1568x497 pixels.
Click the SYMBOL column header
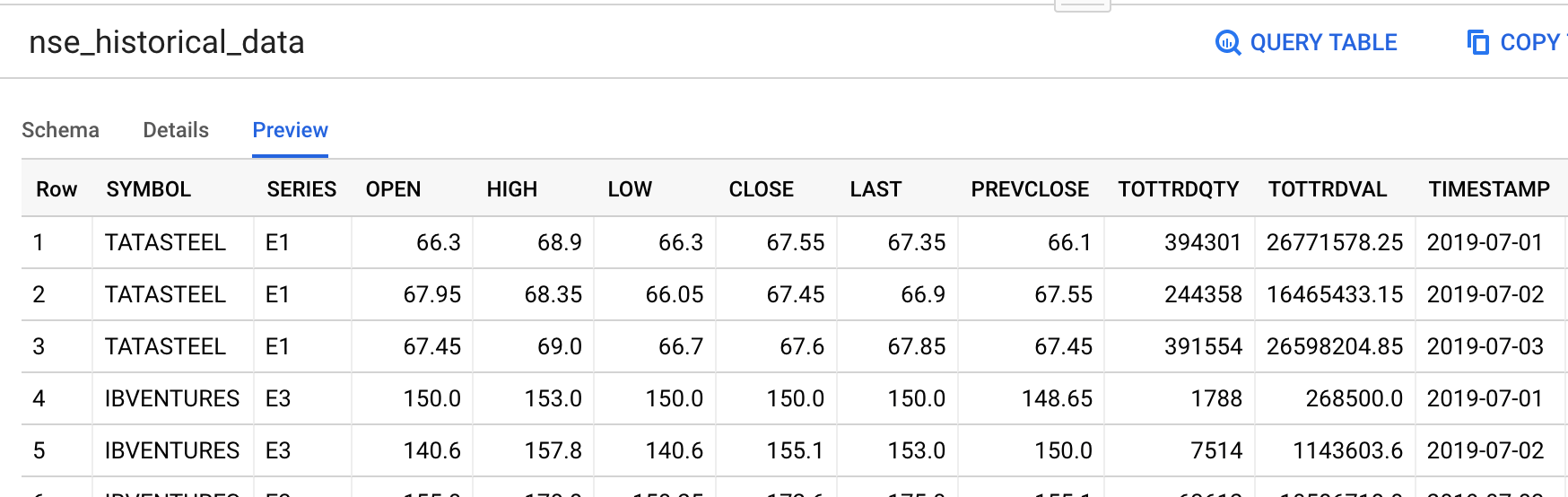tap(149, 189)
